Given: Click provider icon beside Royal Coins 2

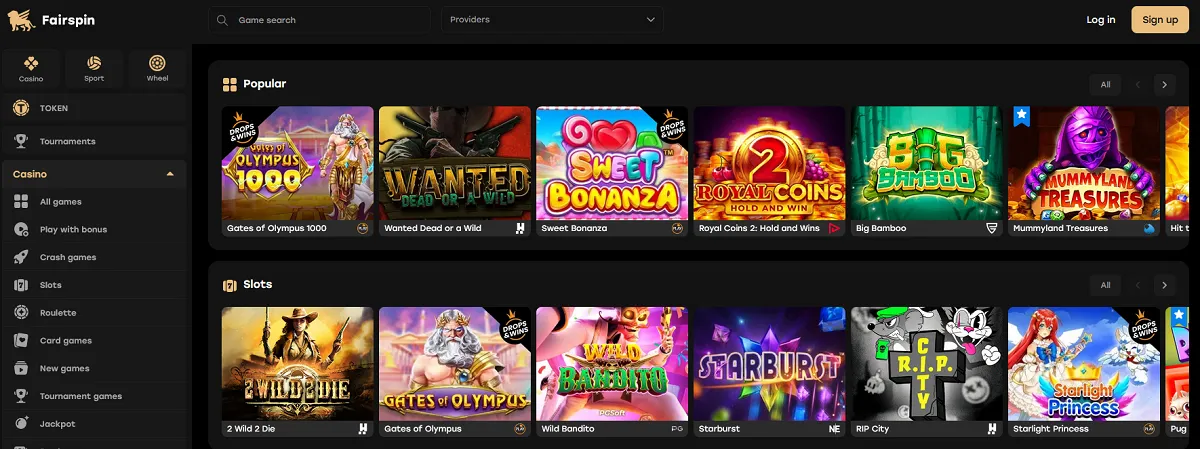Looking at the screenshot, I should pos(834,229).
